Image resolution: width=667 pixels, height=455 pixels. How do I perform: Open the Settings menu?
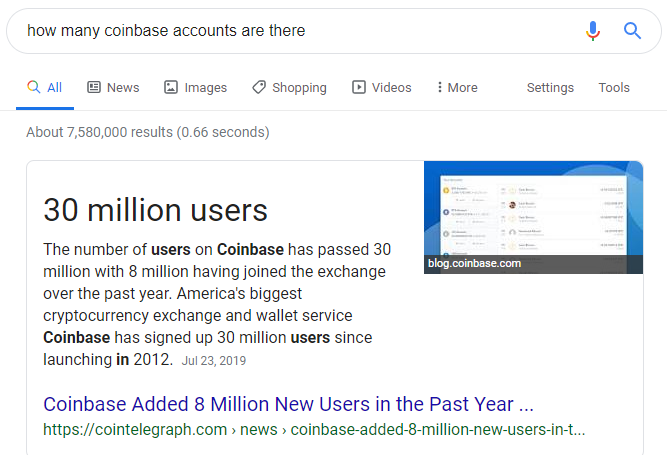(550, 88)
